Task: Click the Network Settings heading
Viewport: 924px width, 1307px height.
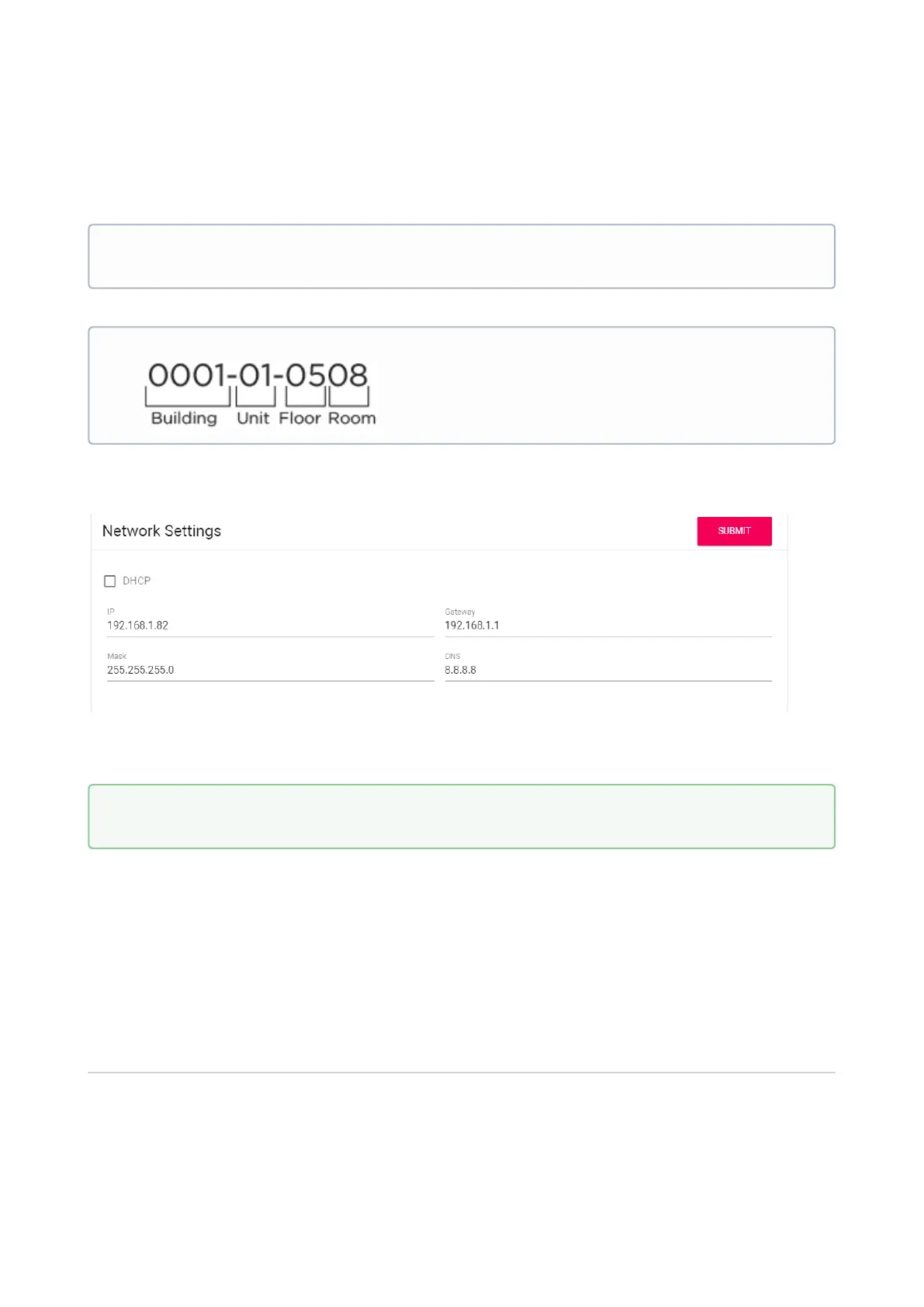Action: click(161, 531)
